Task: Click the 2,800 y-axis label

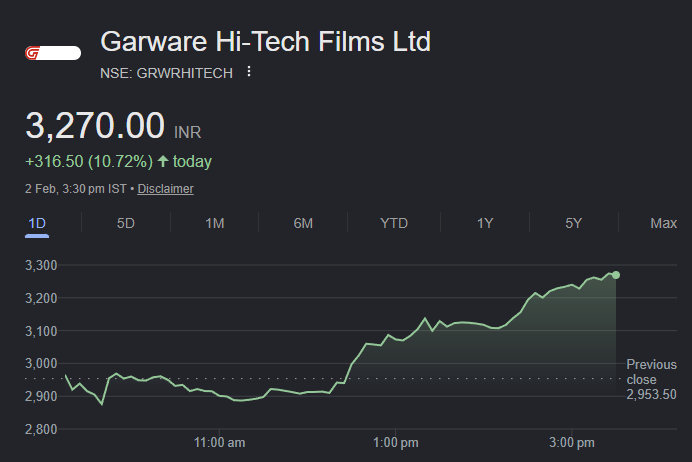Action: click(x=41, y=429)
